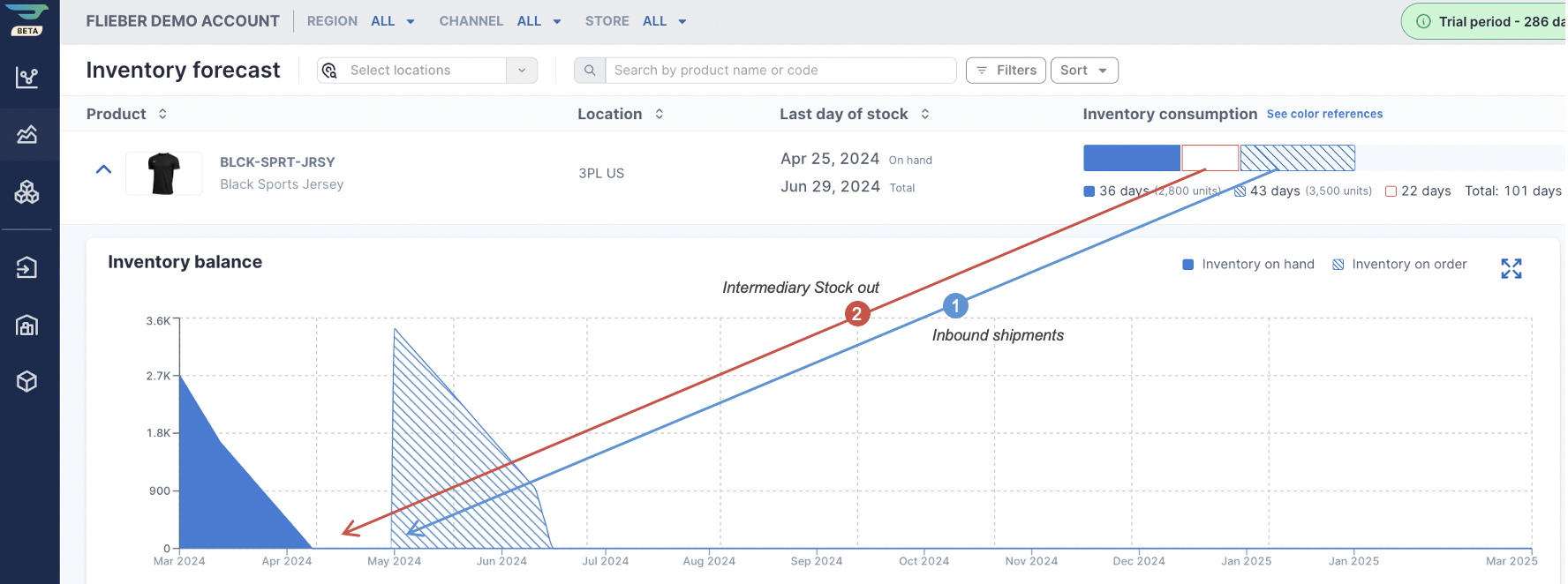Open See color references link
Screen dimensions: 1568x584
pyautogui.click(x=1324, y=114)
